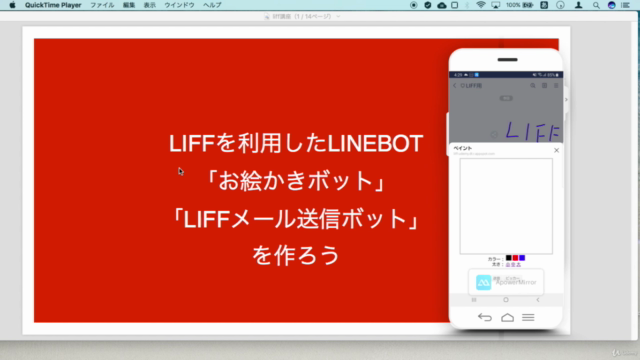The height and width of the screenshot is (360, 640).
Task: Open Notification Center list icon
Action: tap(625, 5)
